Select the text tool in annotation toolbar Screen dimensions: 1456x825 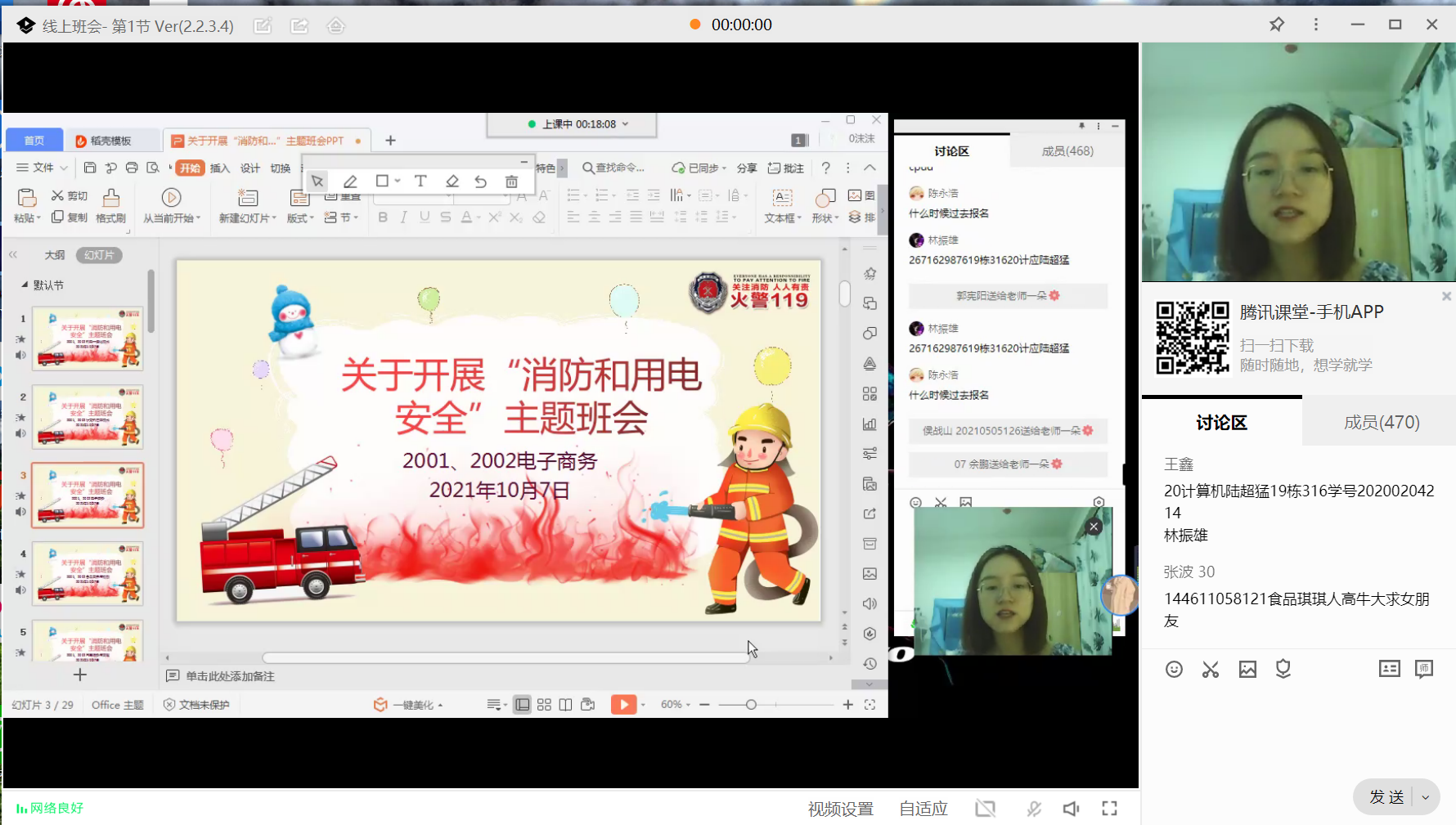pyautogui.click(x=420, y=182)
